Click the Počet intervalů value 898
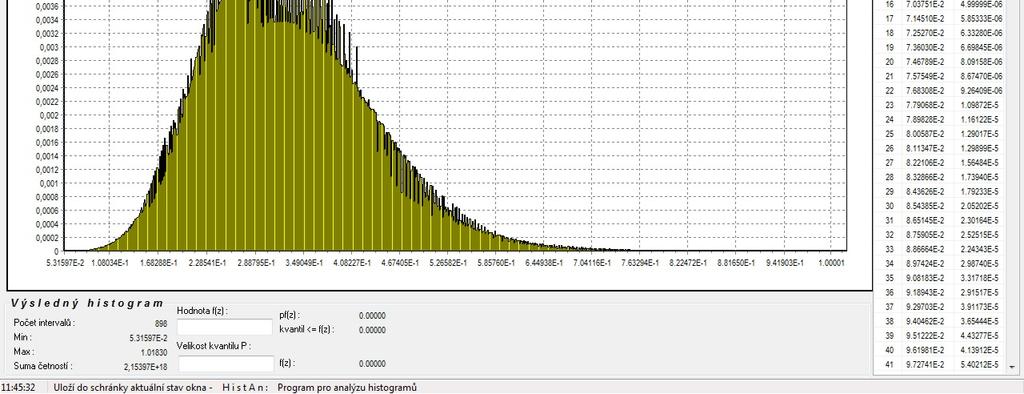 (160, 323)
